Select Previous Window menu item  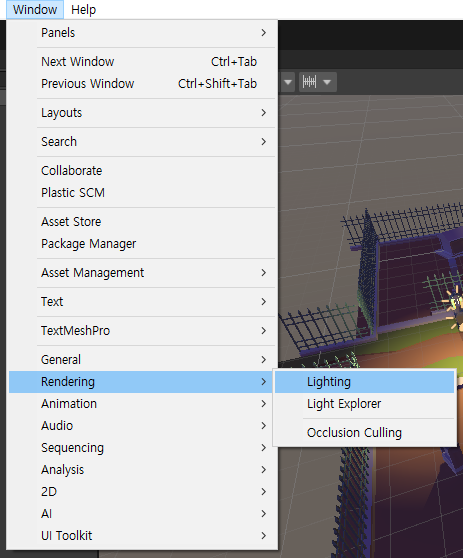[x=142, y=84]
